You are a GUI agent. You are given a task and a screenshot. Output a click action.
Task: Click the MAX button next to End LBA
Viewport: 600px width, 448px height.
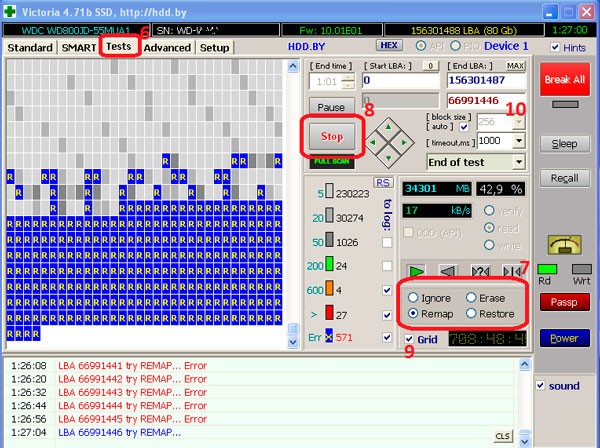pyautogui.click(x=515, y=66)
